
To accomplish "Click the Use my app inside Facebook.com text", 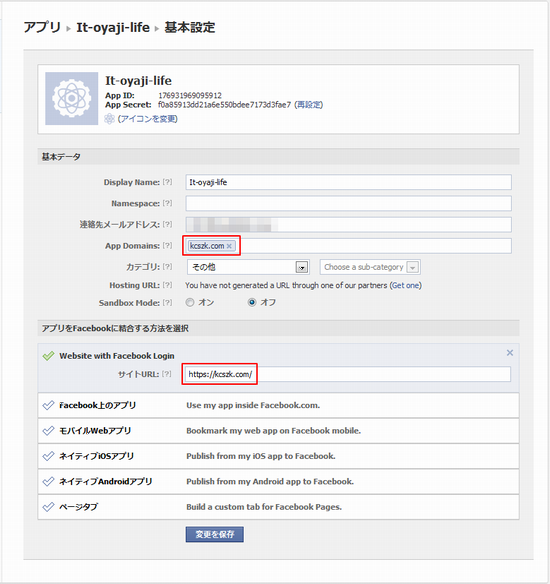I will coord(253,405).
